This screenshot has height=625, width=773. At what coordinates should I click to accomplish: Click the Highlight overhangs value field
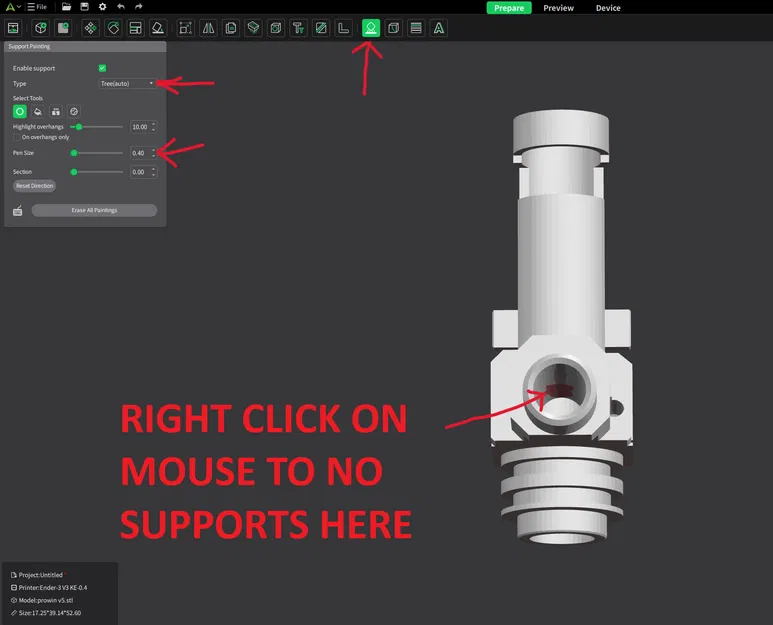[x=143, y=127]
